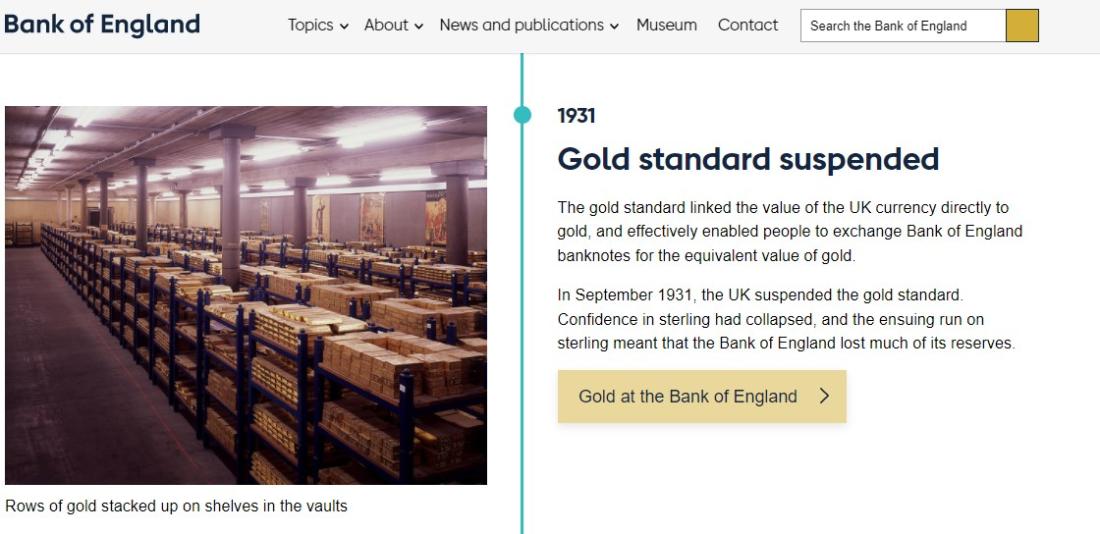
Task: Click the Gold standard suspended heading
Action: coord(748,159)
